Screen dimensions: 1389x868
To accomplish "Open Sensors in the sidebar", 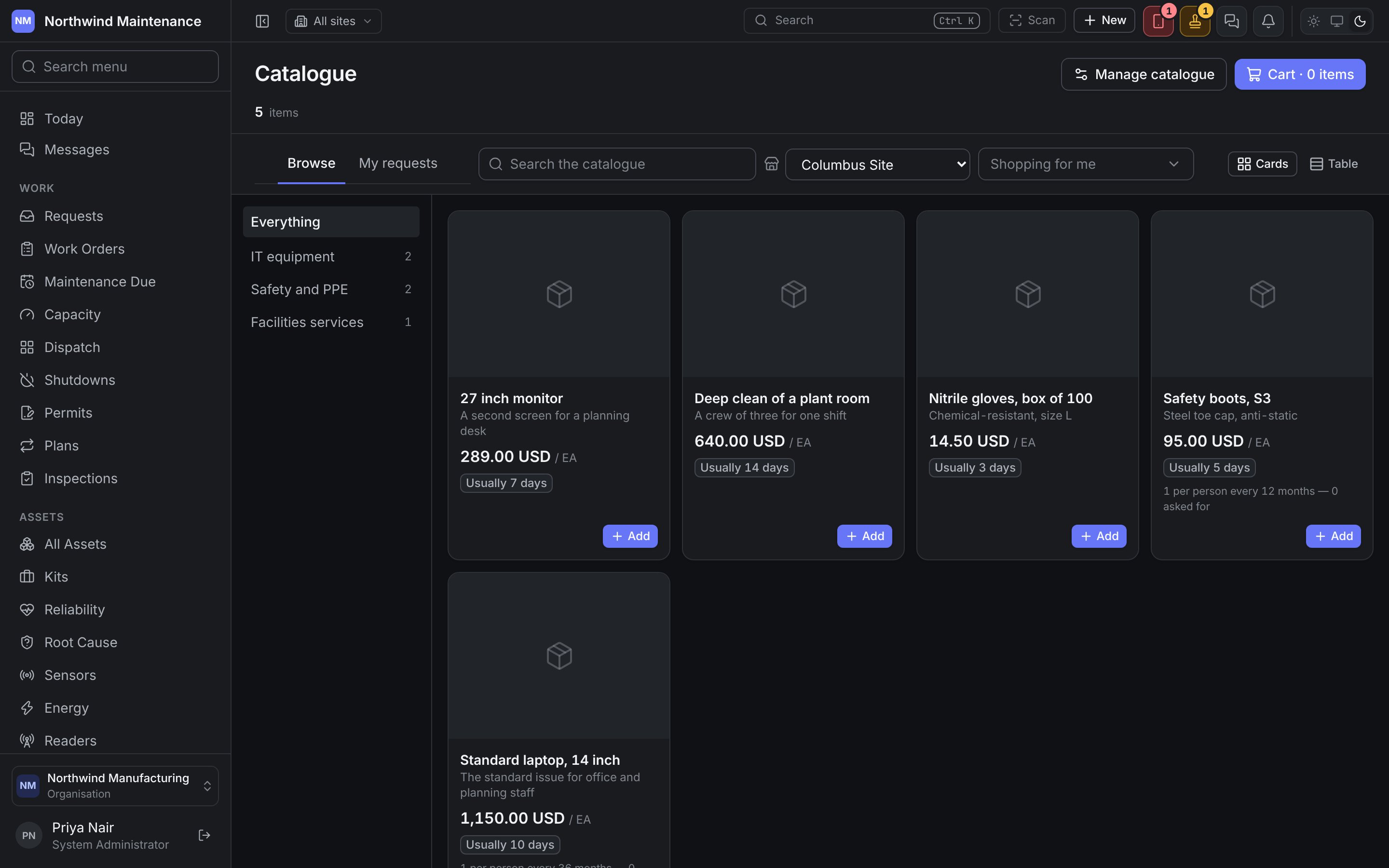I will coord(115,675).
